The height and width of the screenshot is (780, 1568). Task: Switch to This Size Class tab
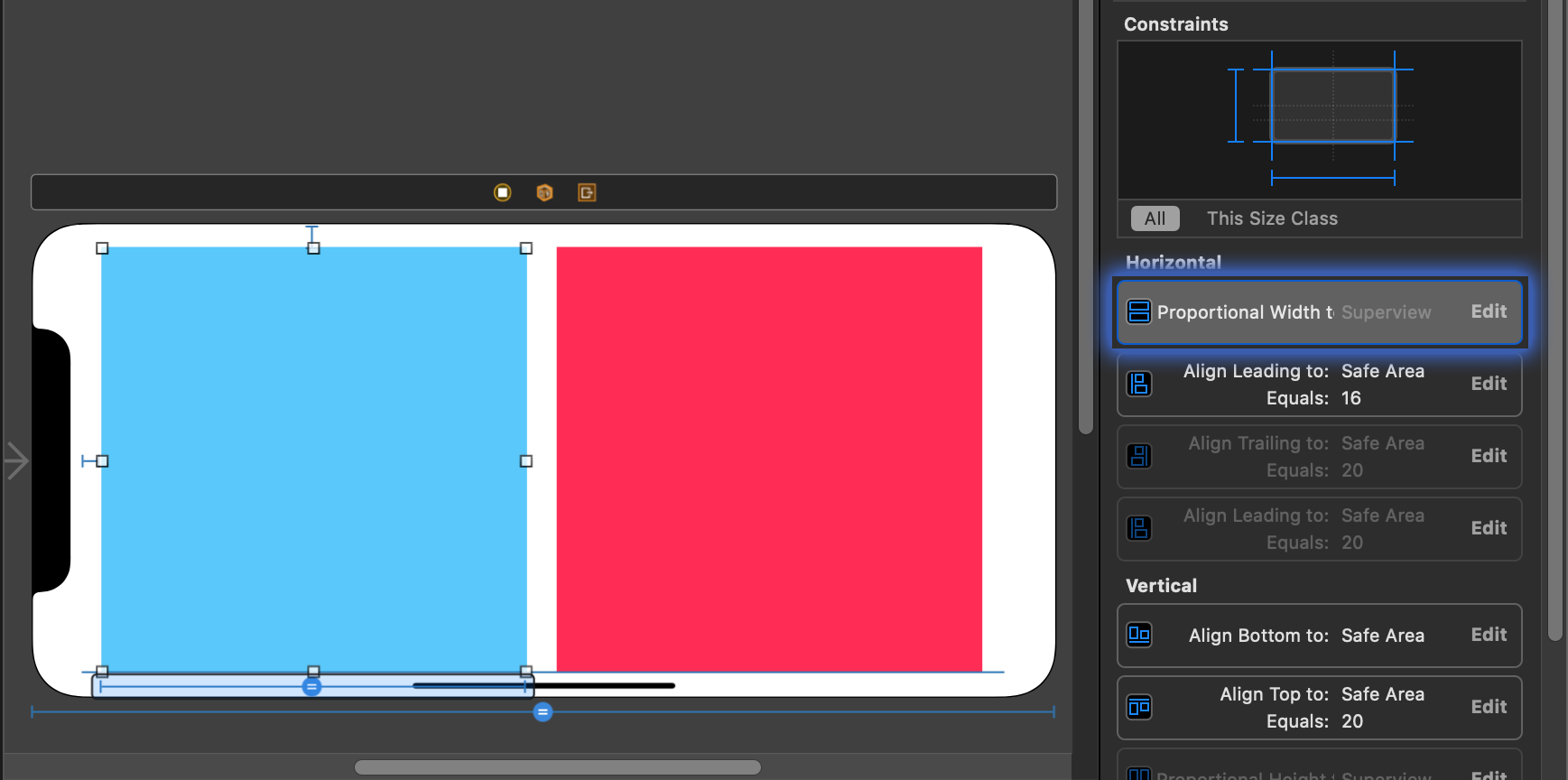pos(1272,218)
